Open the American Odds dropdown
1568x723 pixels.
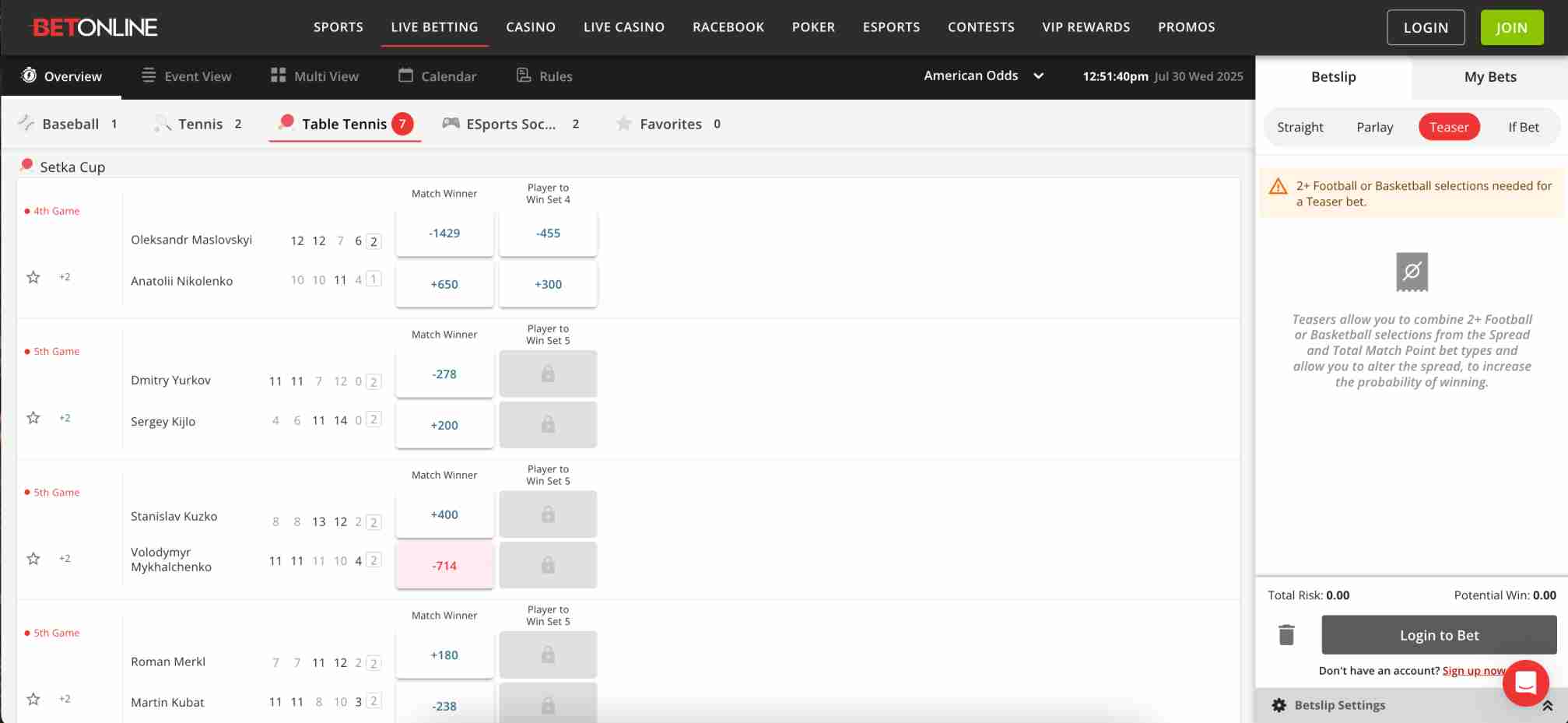(x=984, y=75)
